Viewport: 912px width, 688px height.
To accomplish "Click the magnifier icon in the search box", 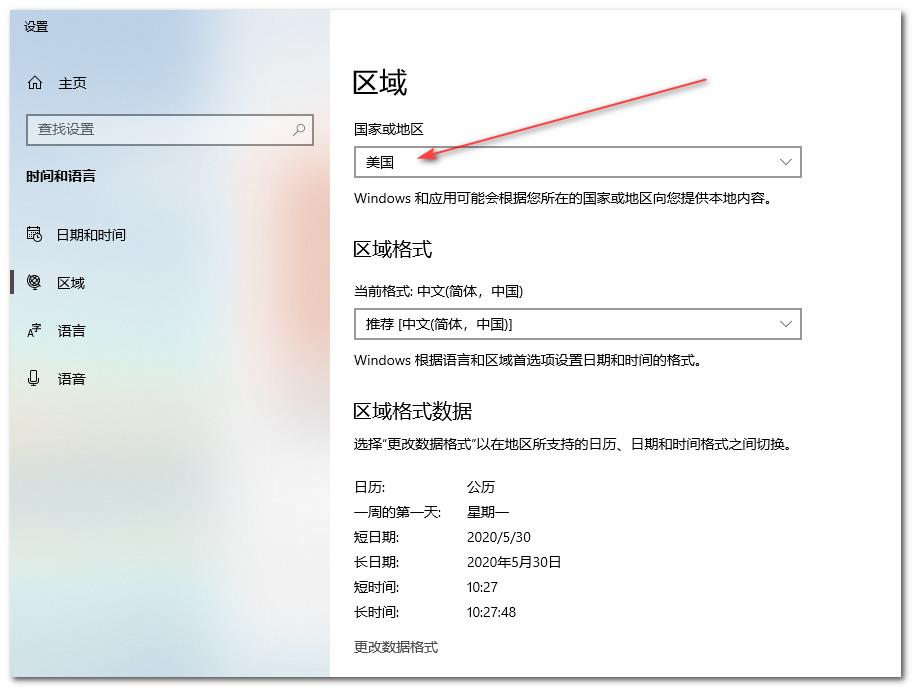I will click(299, 130).
